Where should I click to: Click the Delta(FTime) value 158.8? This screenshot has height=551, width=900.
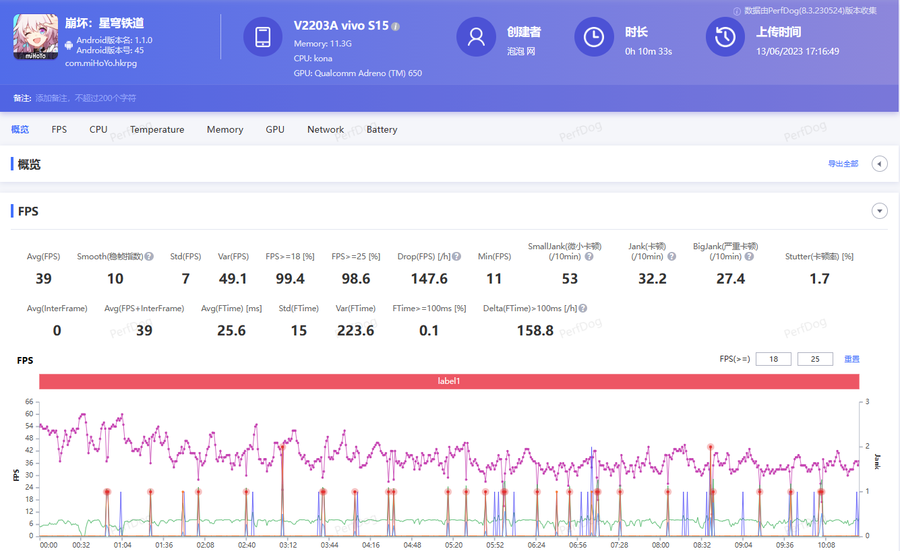click(535, 330)
